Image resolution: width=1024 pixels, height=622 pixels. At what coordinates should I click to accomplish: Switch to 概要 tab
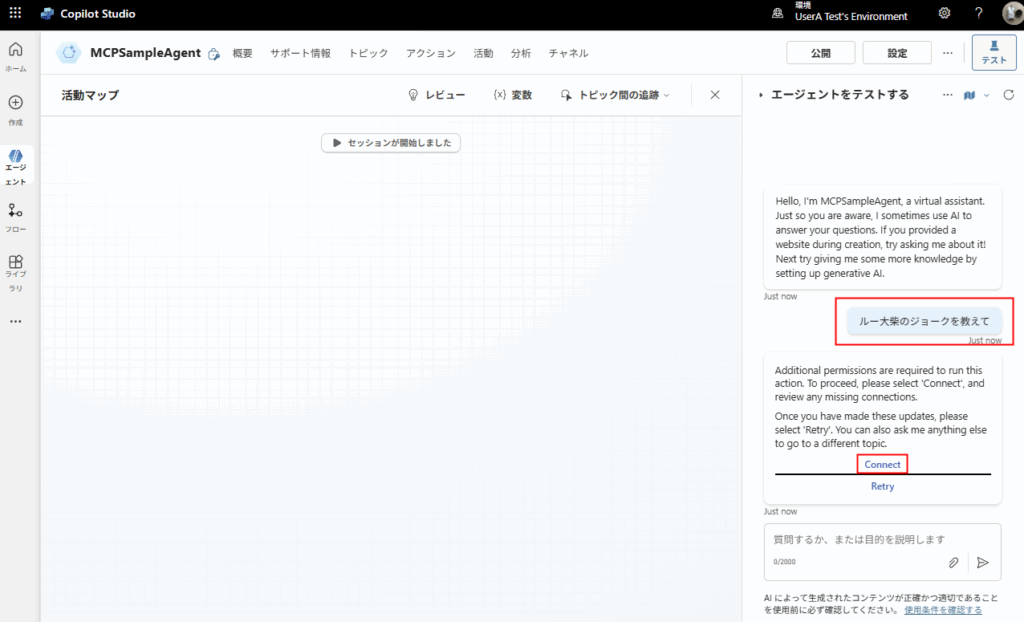point(242,53)
